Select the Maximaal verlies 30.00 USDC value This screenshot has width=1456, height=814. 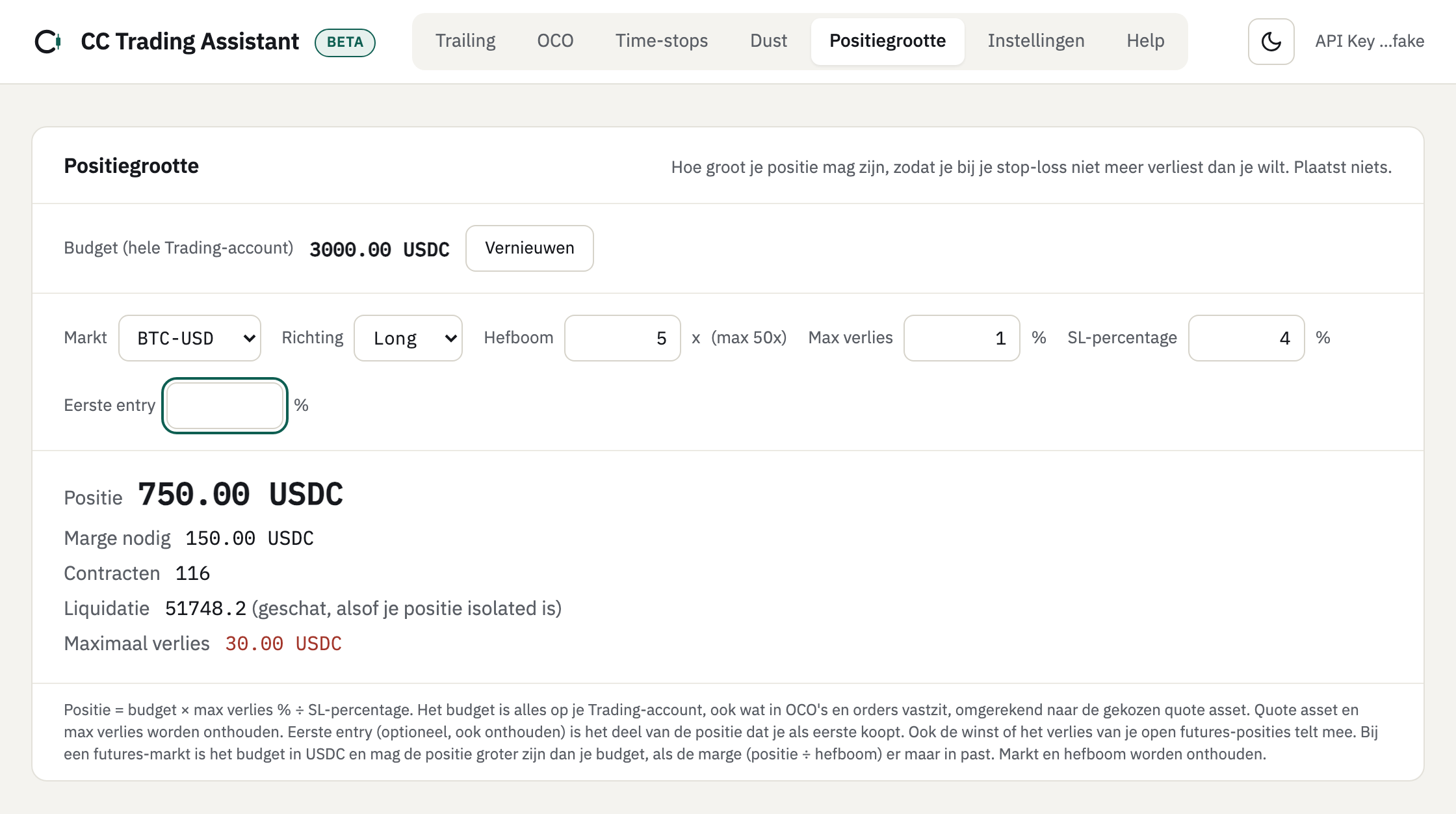pyautogui.click(x=283, y=644)
